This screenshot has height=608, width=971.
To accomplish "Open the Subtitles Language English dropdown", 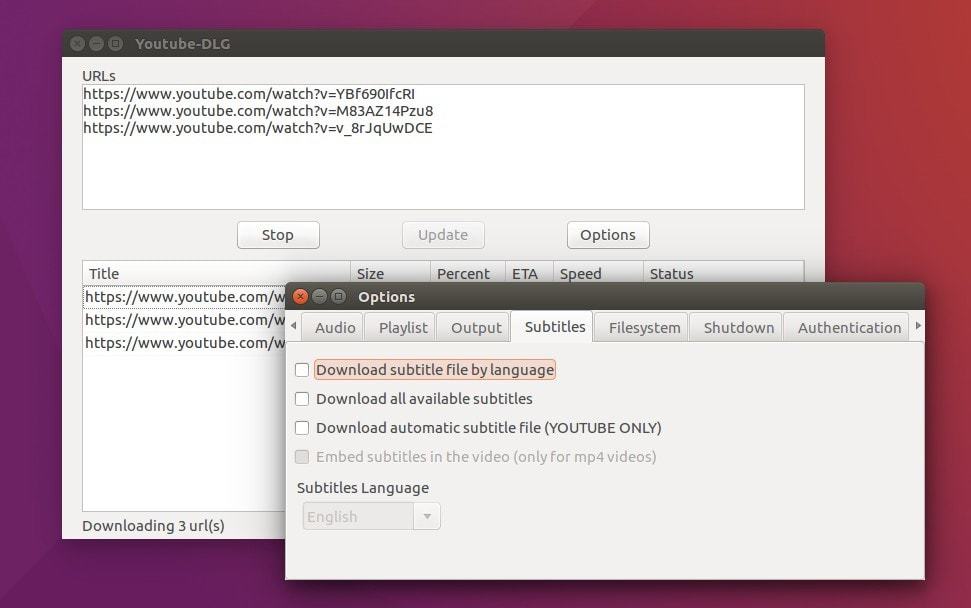I will coord(372,516).
